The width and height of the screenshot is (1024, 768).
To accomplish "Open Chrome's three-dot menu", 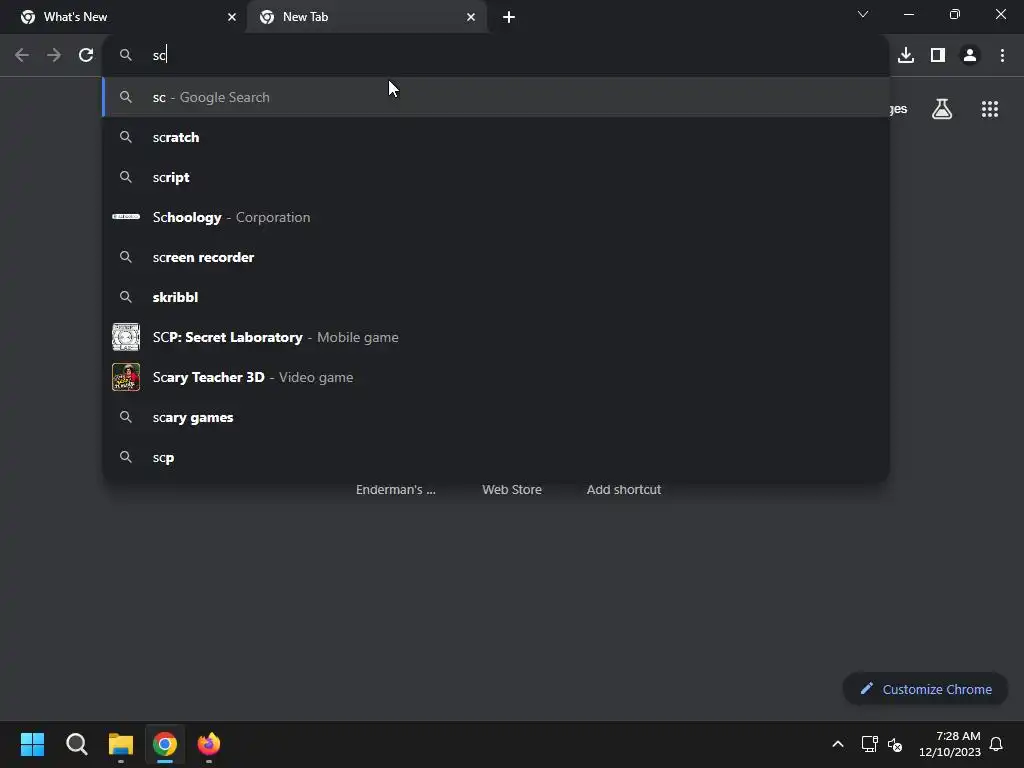I will point(1002,55).
